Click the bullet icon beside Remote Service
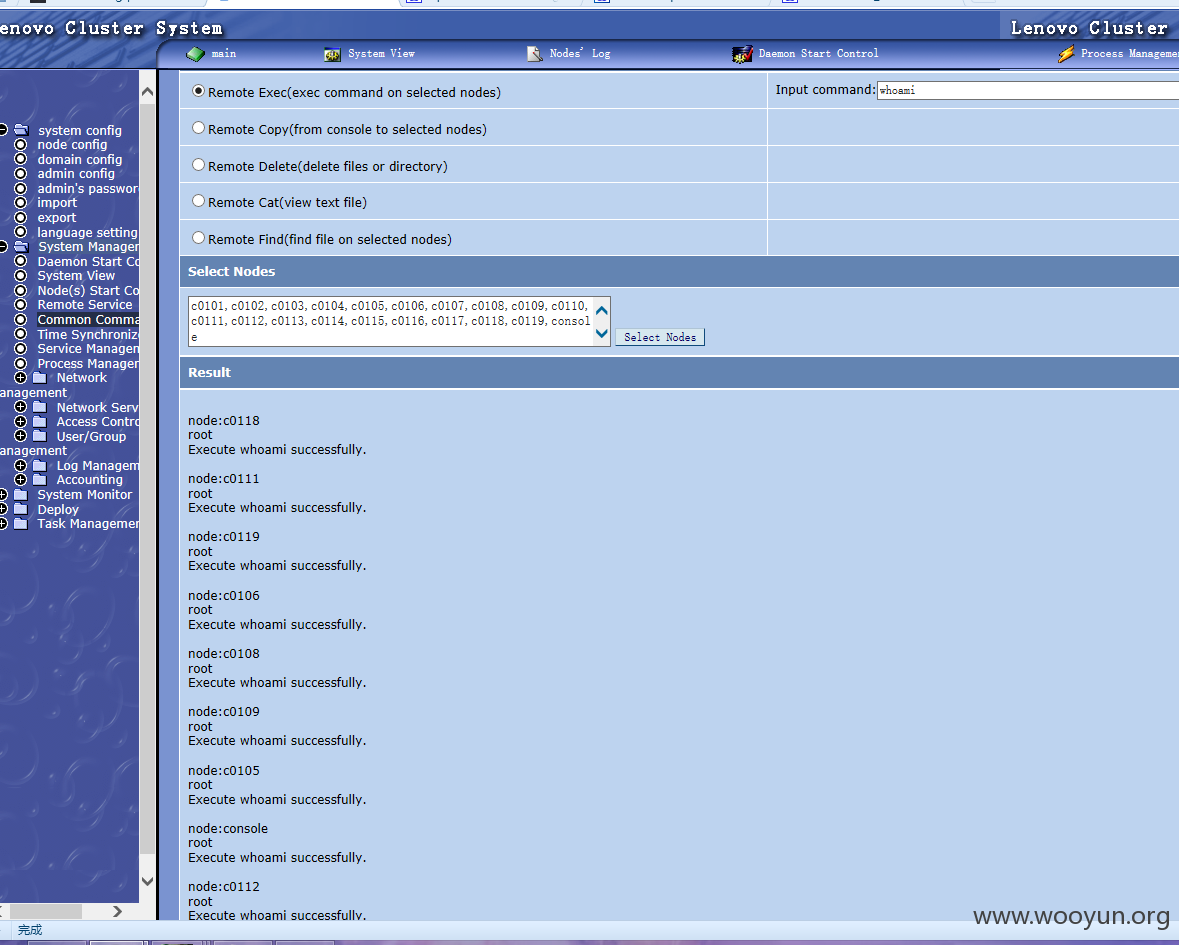 tap(21, 304)
